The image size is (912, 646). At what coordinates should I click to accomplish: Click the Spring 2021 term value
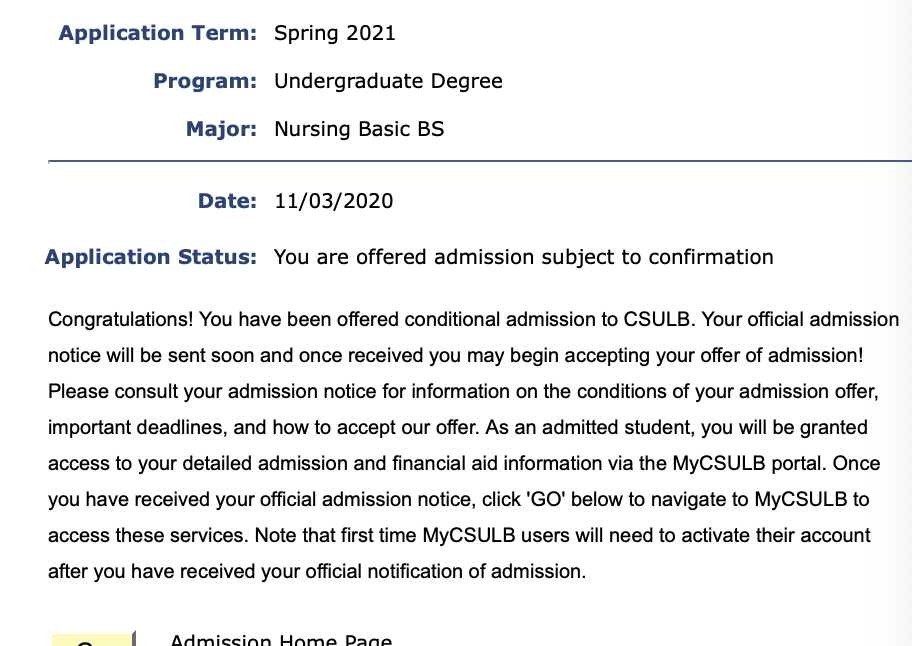335,33
